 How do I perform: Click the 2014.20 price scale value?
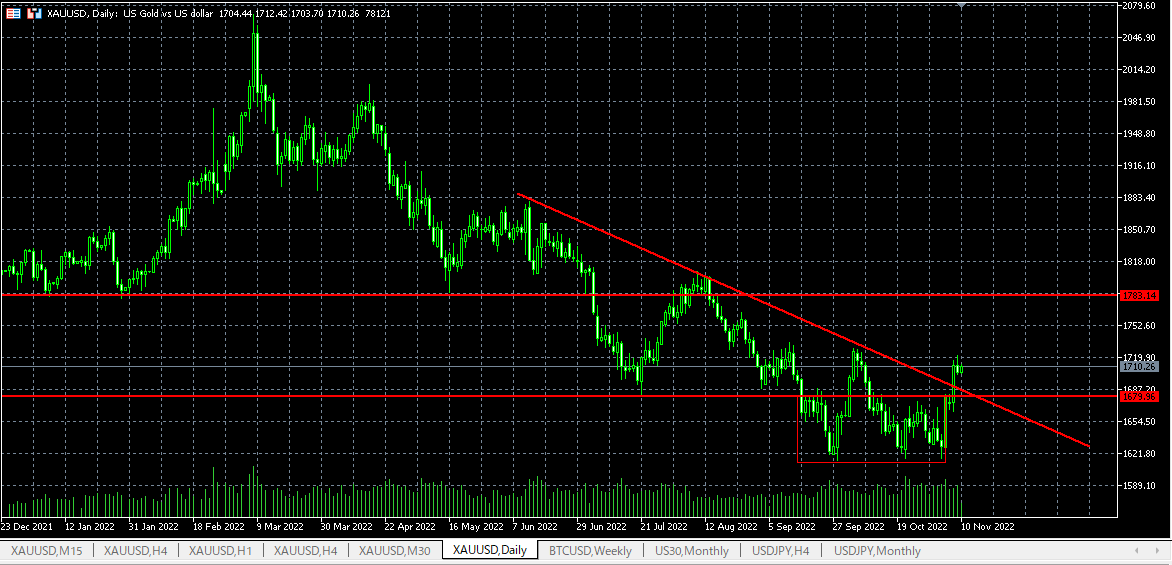coord(1140,70)
